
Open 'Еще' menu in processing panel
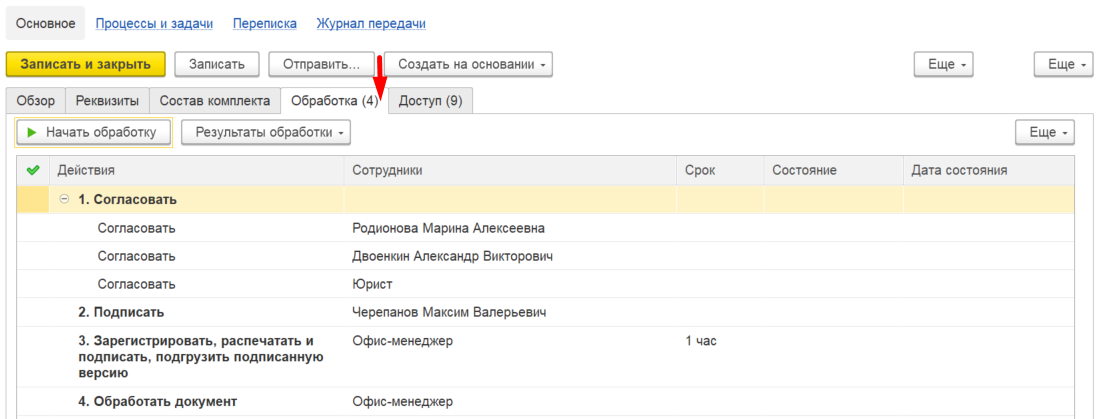[x=1045, y=132]
